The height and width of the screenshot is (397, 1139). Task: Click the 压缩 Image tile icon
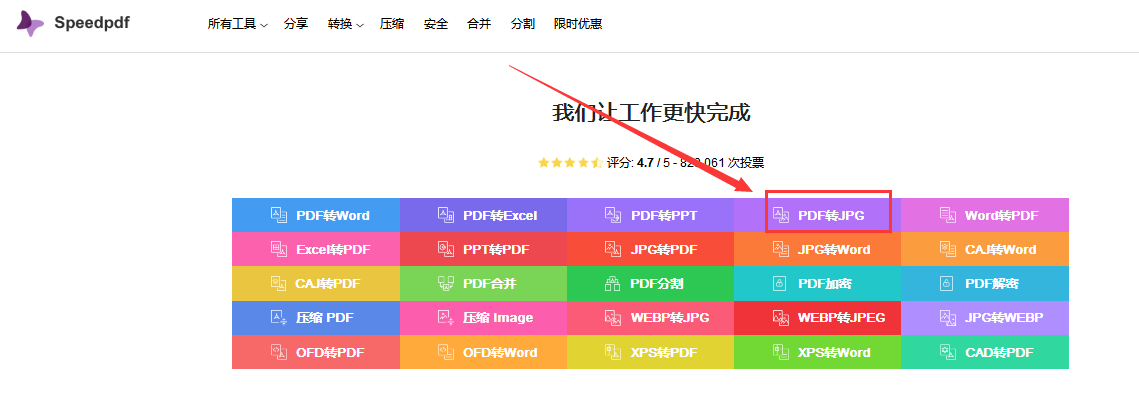(446, 317)
